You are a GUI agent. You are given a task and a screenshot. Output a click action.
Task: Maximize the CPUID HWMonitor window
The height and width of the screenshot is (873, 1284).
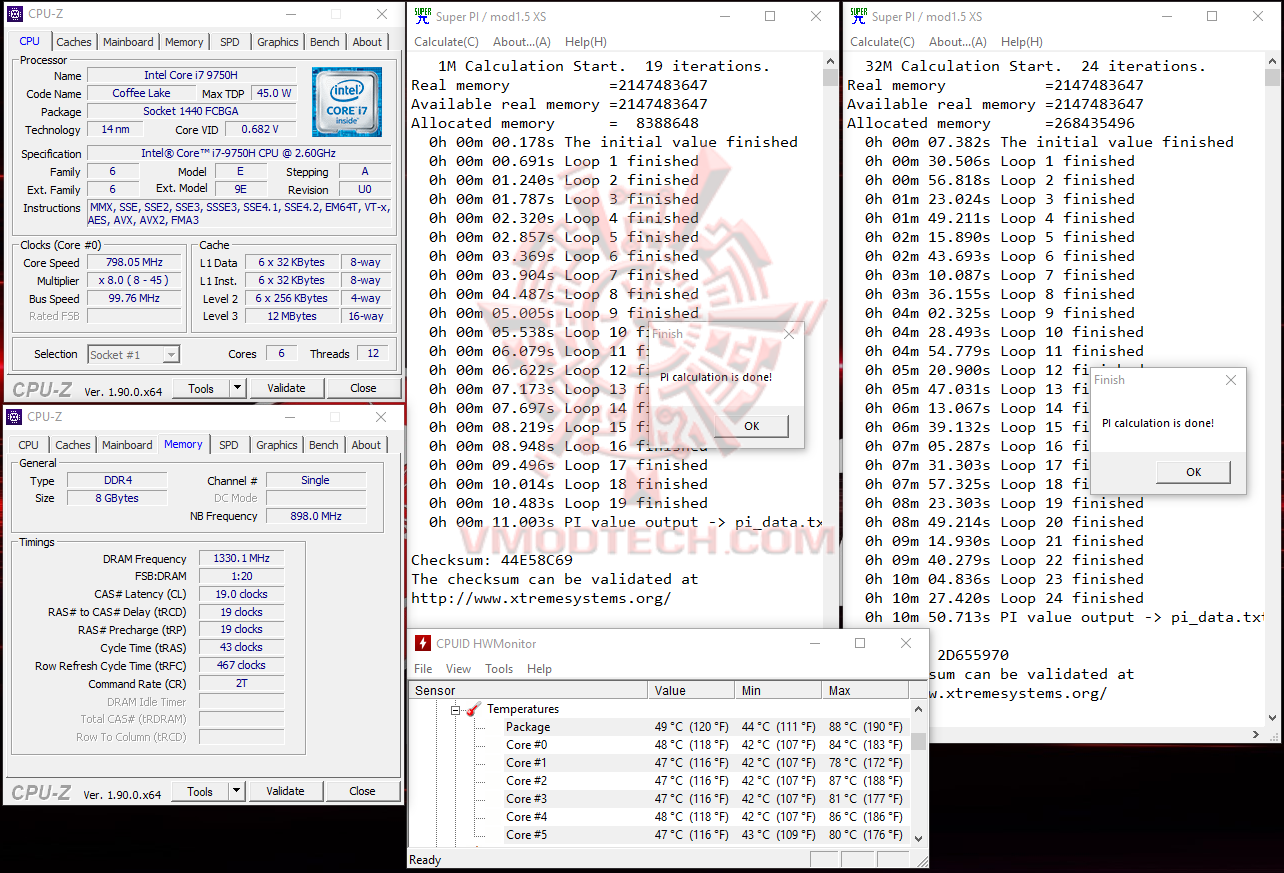pos(860,643)
